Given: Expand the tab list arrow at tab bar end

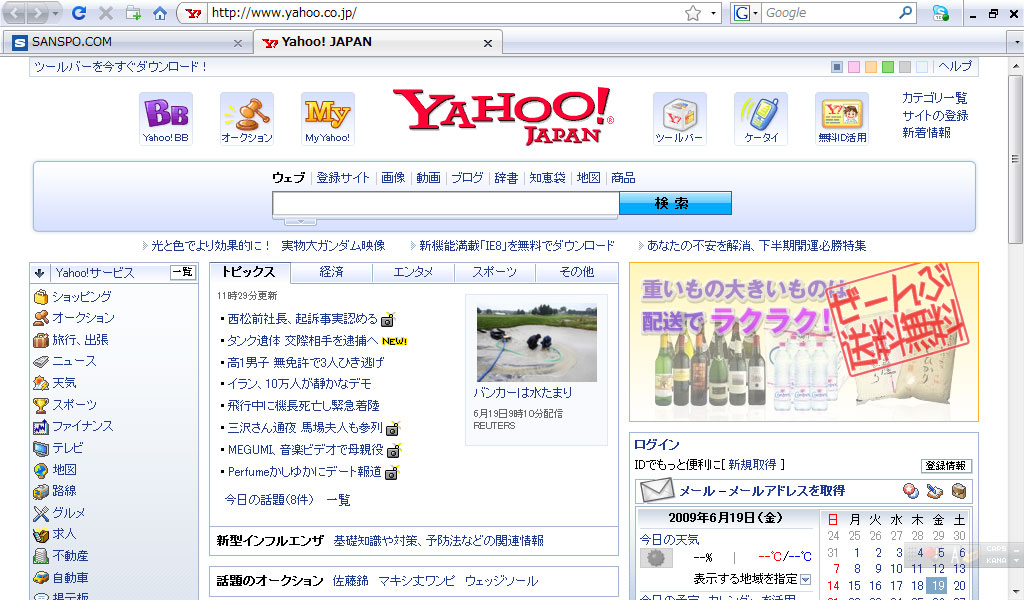Looking at the screenshot, I should coord(1016,42).
